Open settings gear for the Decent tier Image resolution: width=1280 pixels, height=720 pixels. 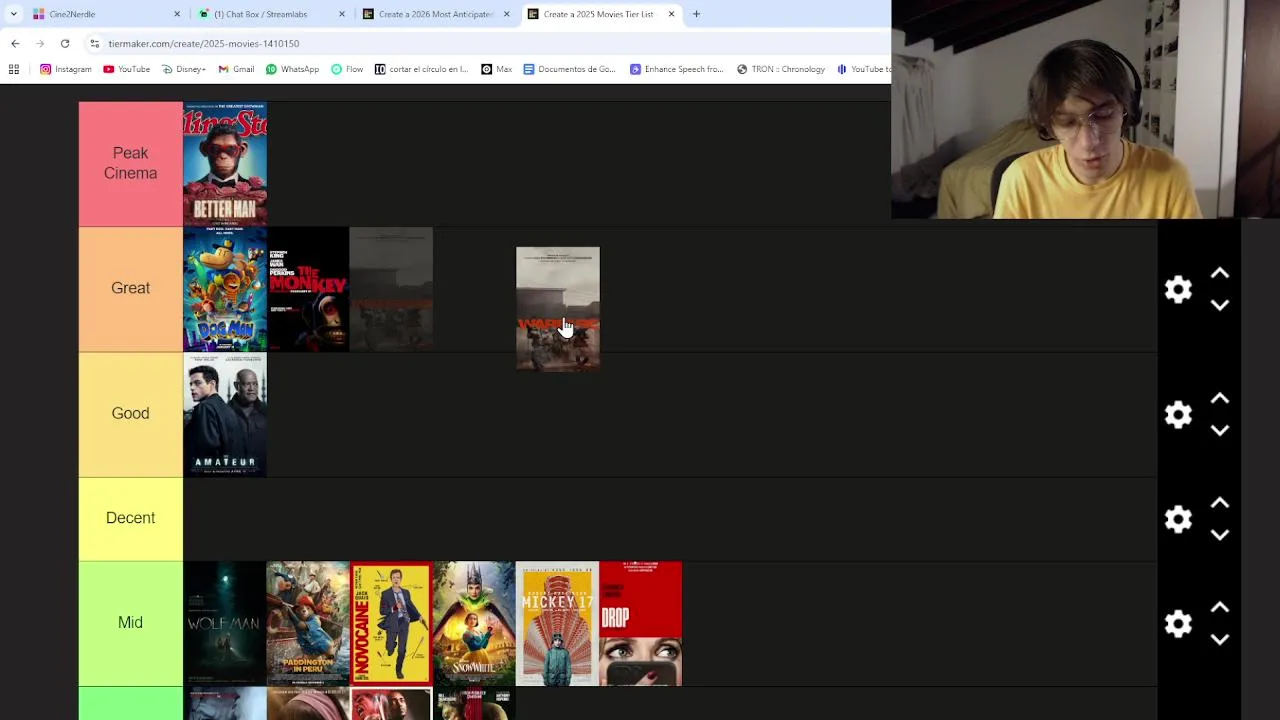pyautogui.click(x=1178, y=518)
